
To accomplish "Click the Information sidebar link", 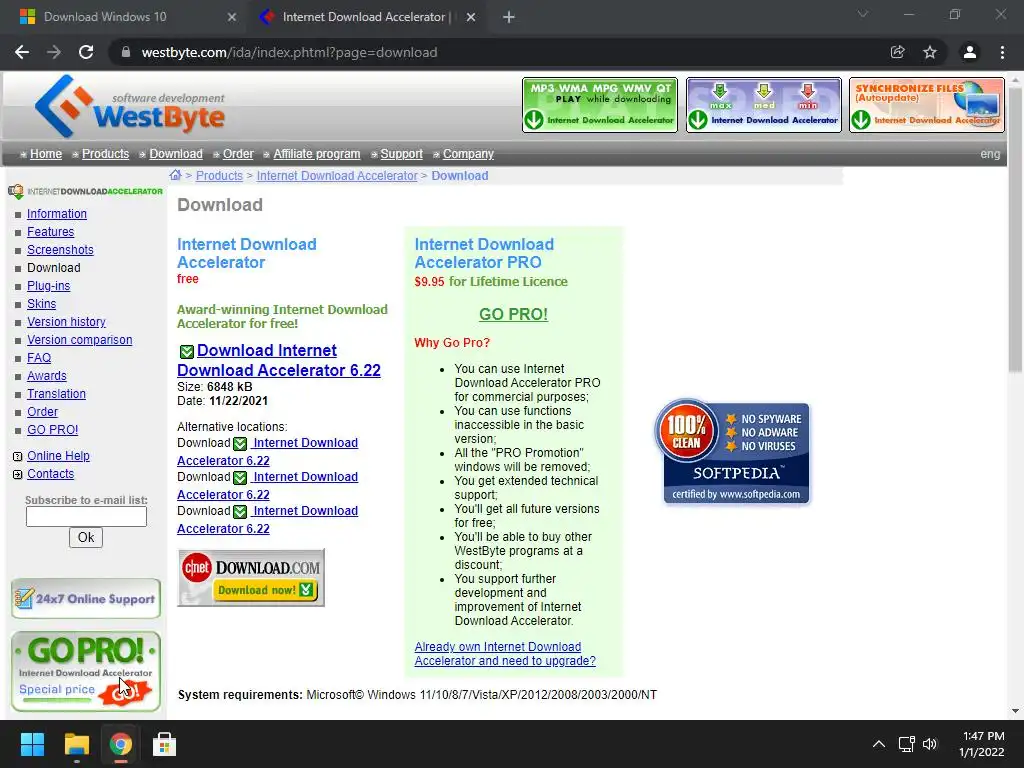I will (57, 214).
